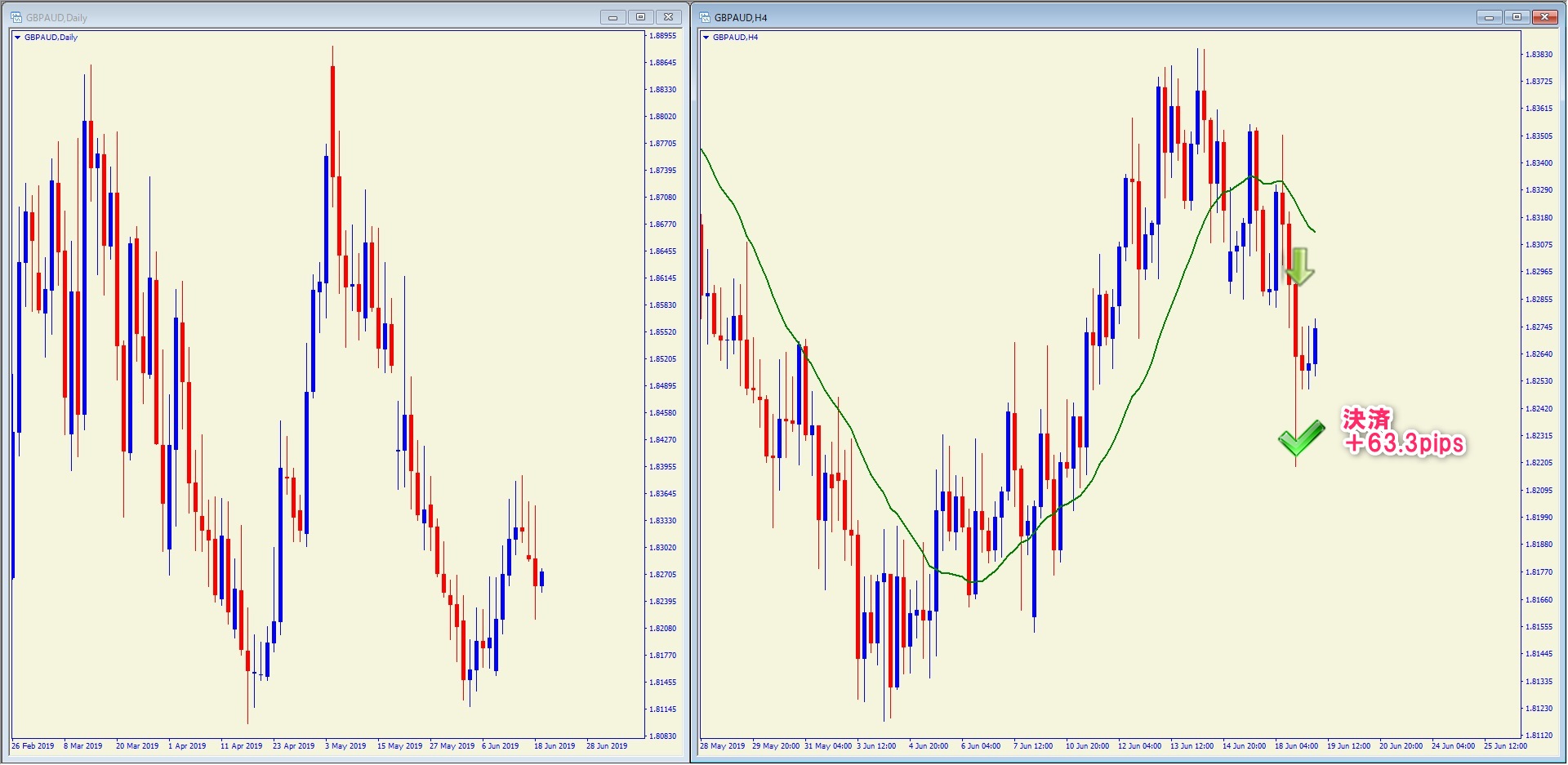Click the 7 Jun 12:00 time label
Screen dimensions: 1568x765
1033,746
